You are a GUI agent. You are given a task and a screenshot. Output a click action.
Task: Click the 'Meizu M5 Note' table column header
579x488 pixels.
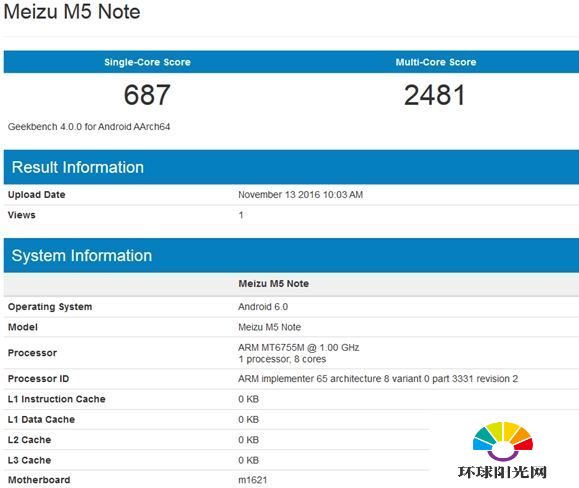pyautogui.click(x=274, y=283)
